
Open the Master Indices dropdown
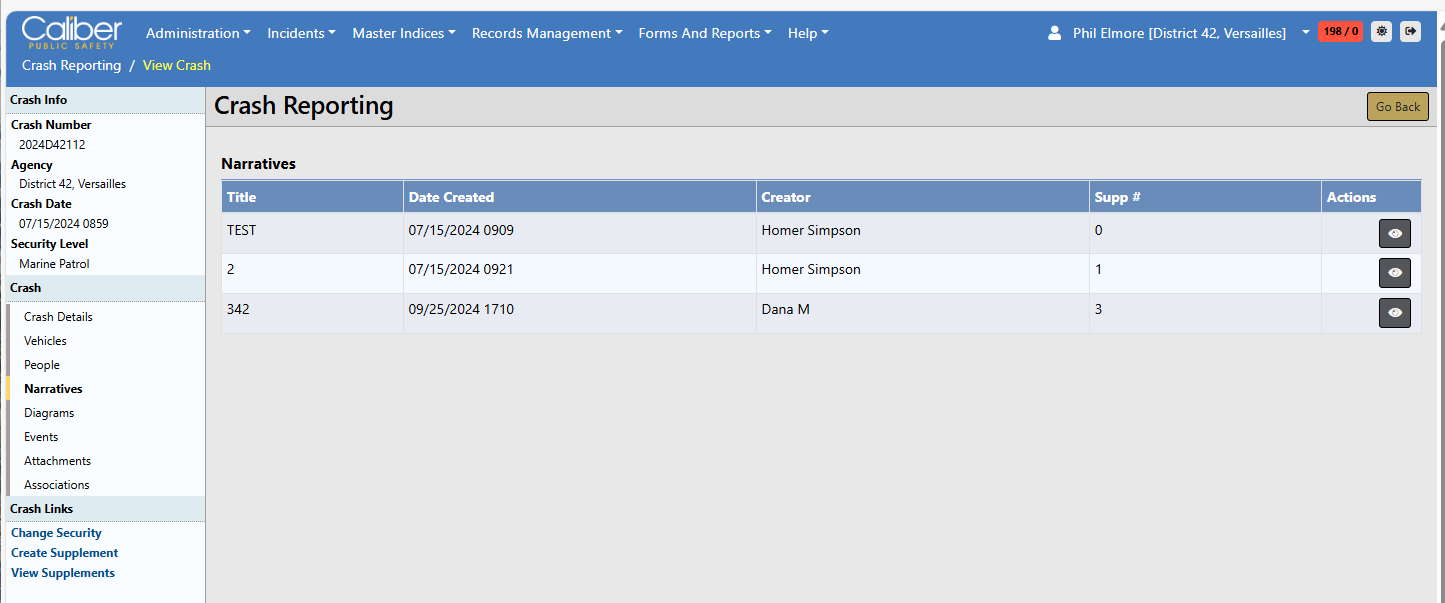(403, 33)
